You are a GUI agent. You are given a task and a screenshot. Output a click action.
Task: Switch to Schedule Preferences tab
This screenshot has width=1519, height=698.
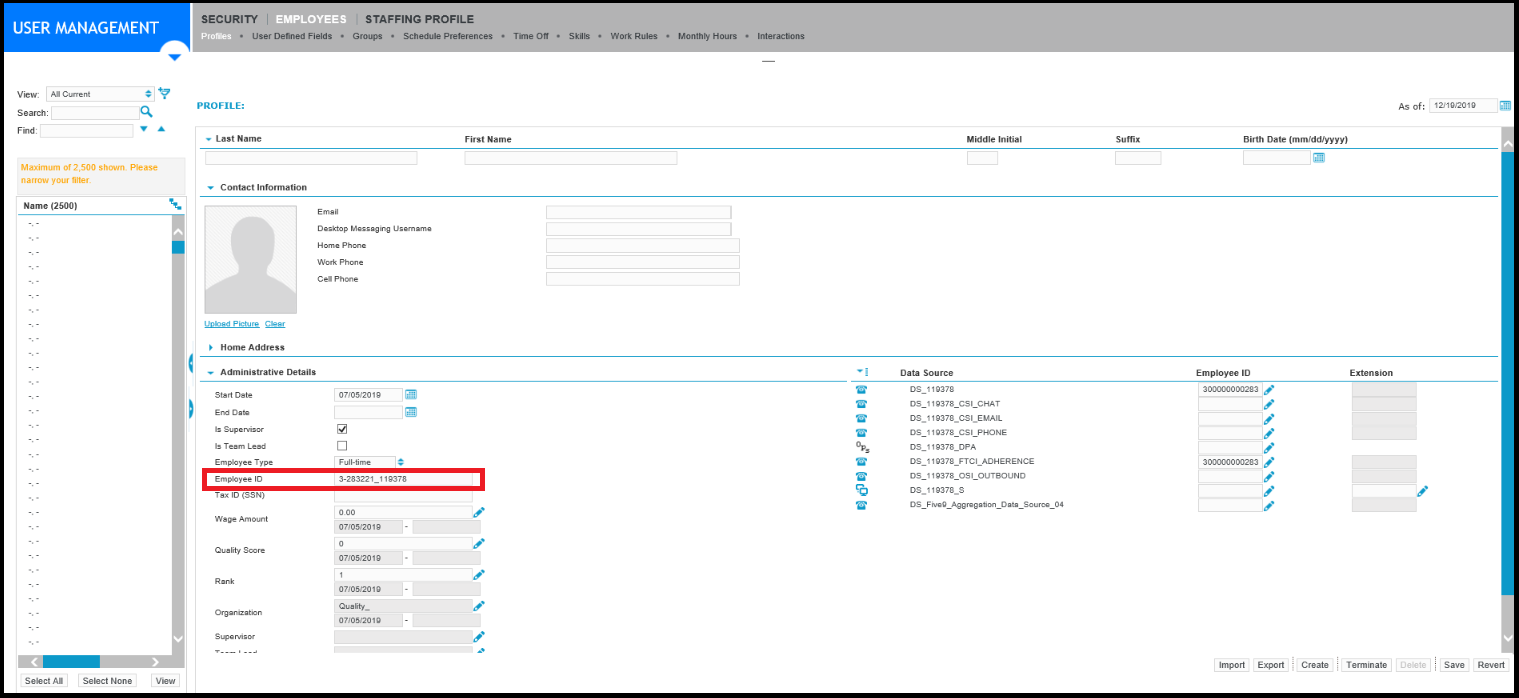(x=448, y=36)
